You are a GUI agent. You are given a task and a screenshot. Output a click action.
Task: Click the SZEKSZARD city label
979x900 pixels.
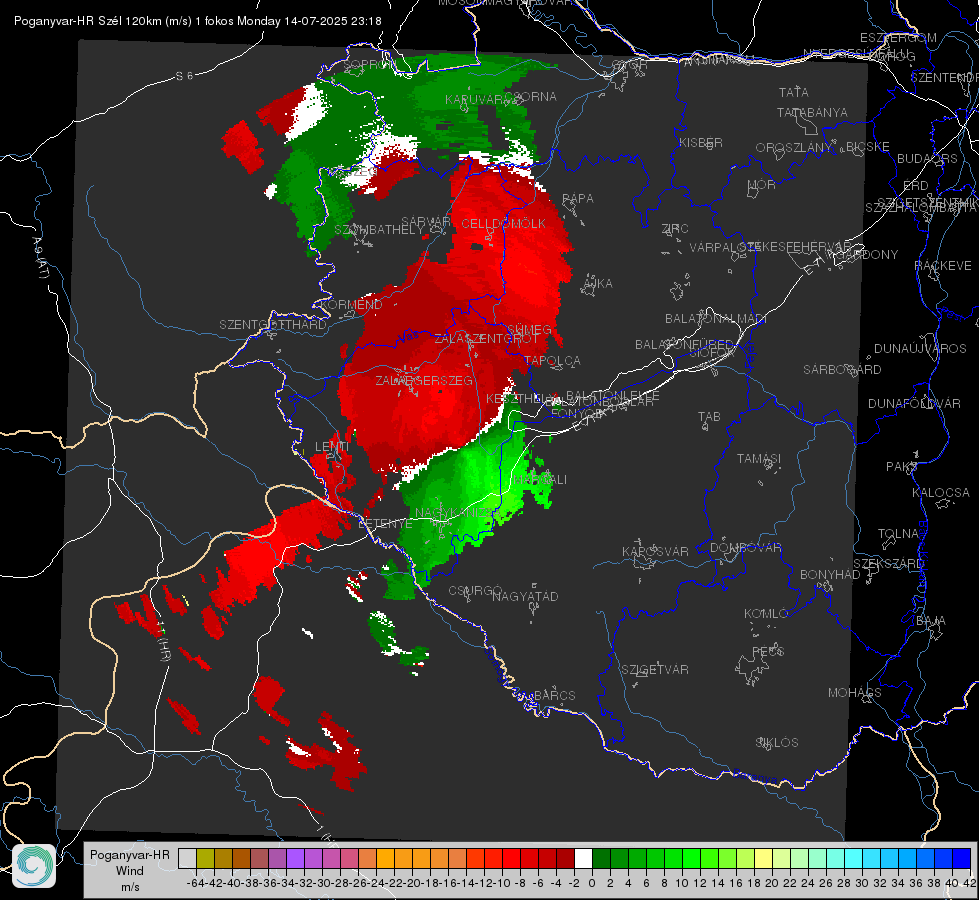pyautogui.click(x=888, y=564)
